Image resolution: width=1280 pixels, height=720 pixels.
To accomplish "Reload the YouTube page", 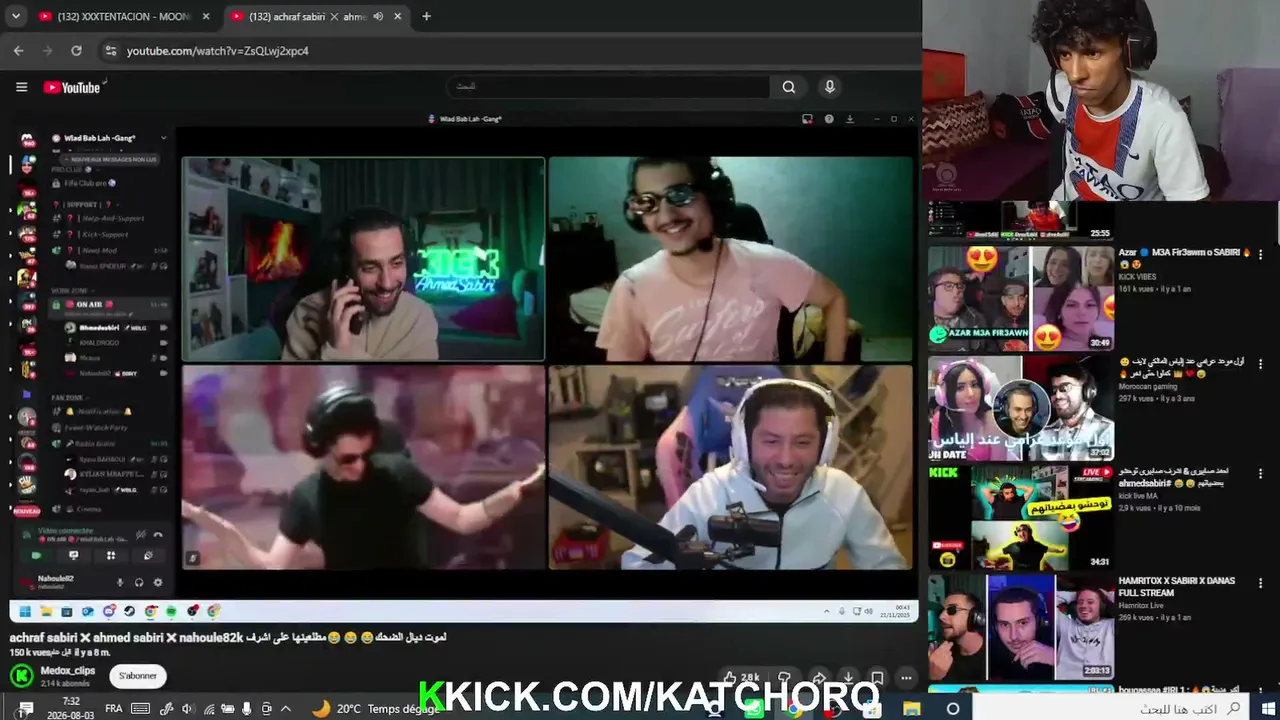I will [76, 50].
